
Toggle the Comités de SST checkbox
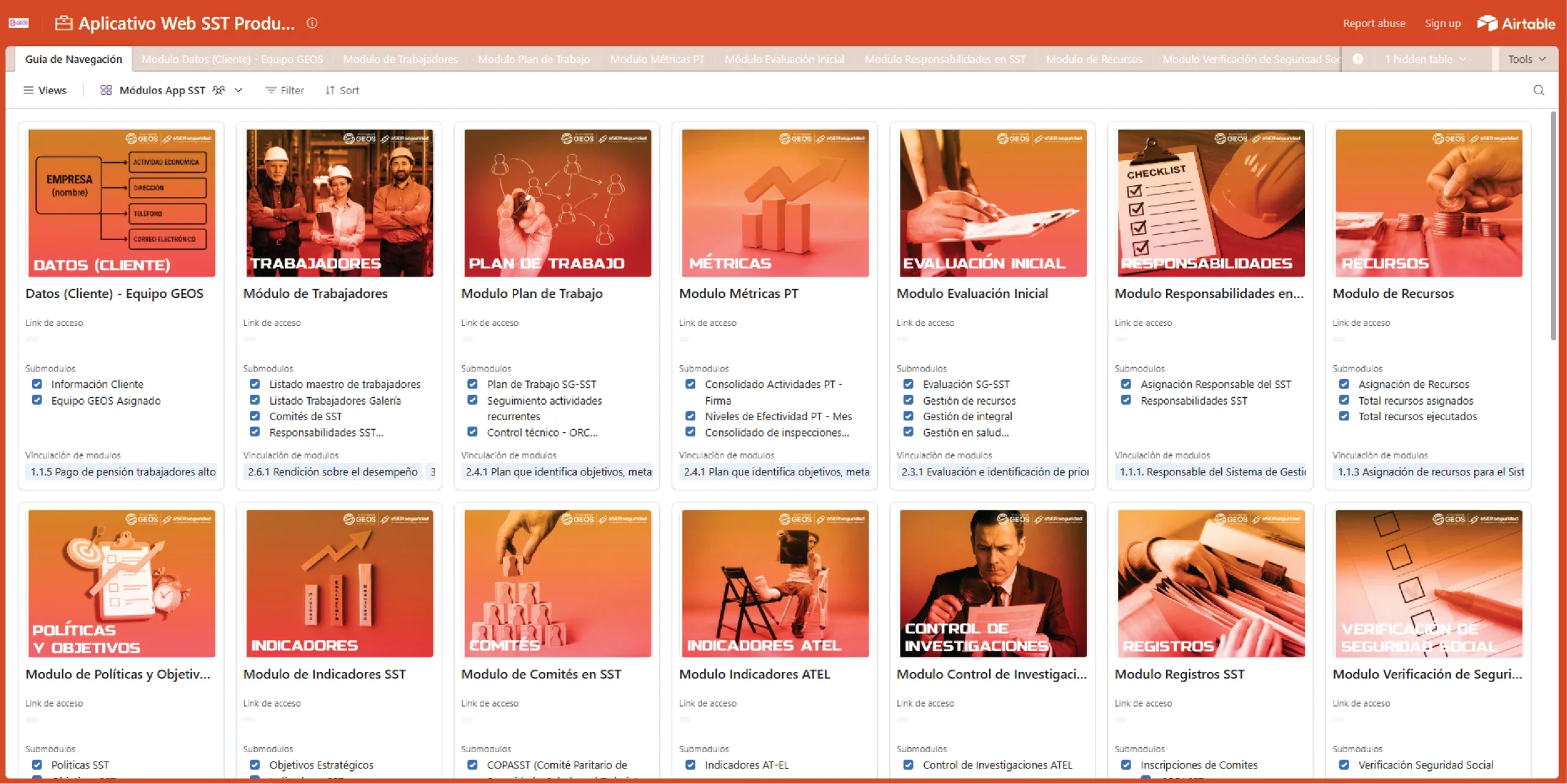255,416
